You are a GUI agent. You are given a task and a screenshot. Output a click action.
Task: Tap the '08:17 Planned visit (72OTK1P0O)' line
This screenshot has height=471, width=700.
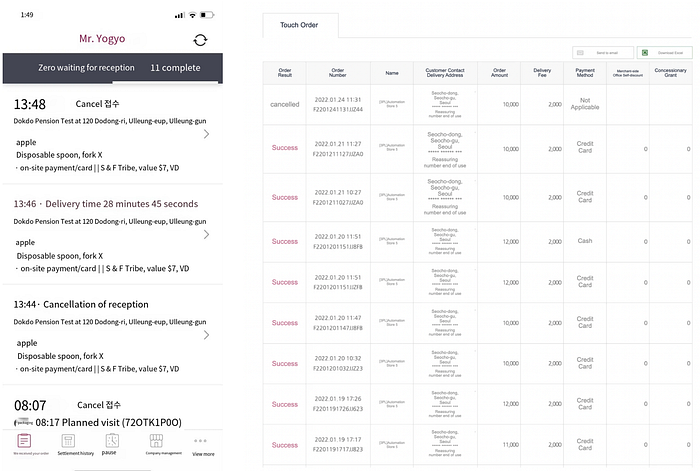(108, 422)
